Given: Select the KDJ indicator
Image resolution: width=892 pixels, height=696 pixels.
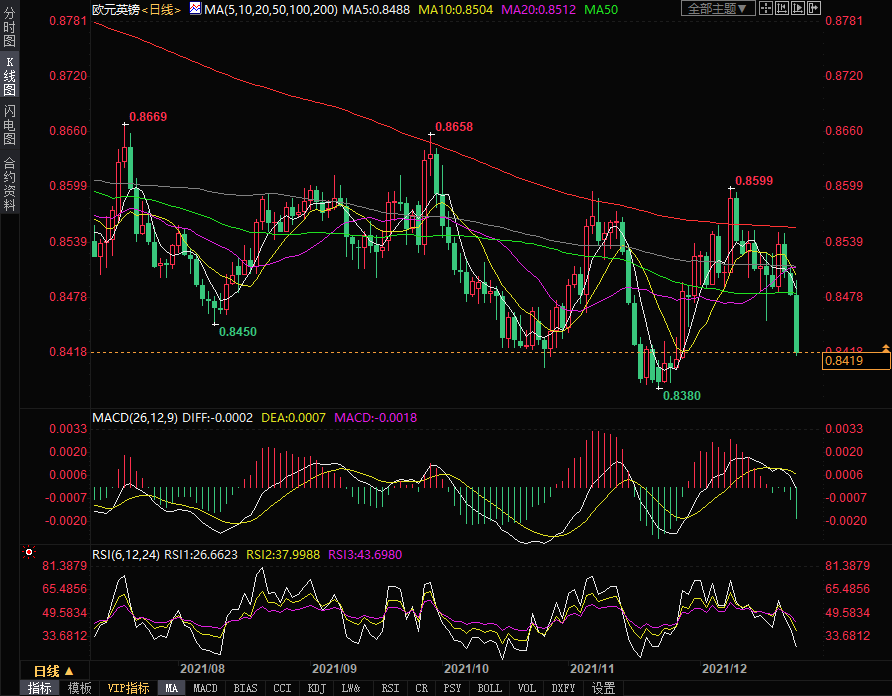Looking at the screenshot, I should pos(316,688).
